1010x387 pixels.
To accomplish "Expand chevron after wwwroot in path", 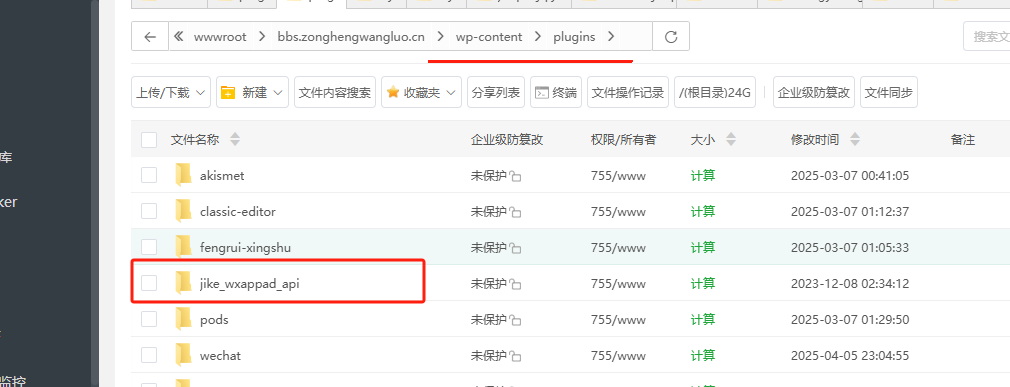I will pos(262,37).
